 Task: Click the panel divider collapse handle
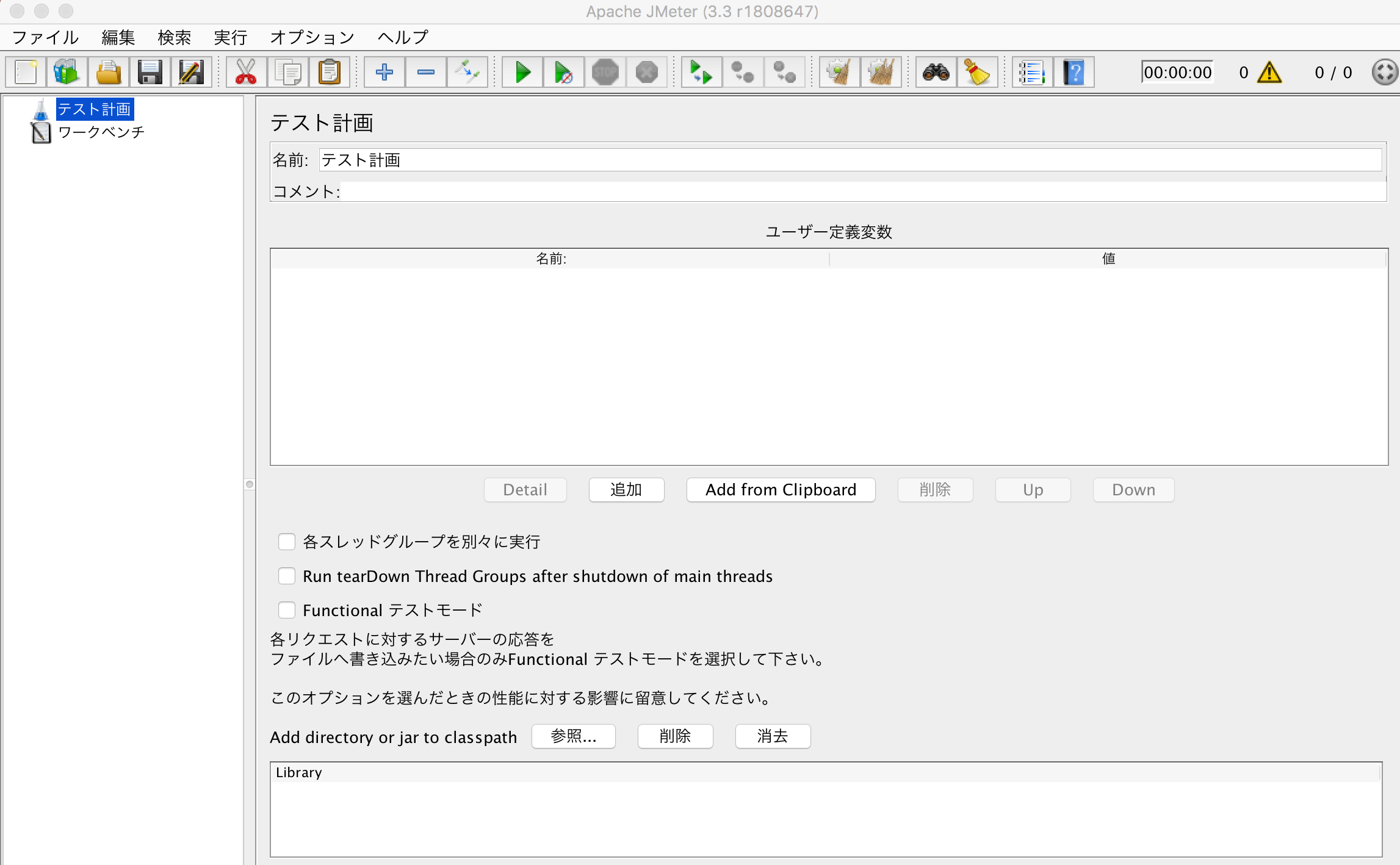pyautogui.click(x=250, y=484)
